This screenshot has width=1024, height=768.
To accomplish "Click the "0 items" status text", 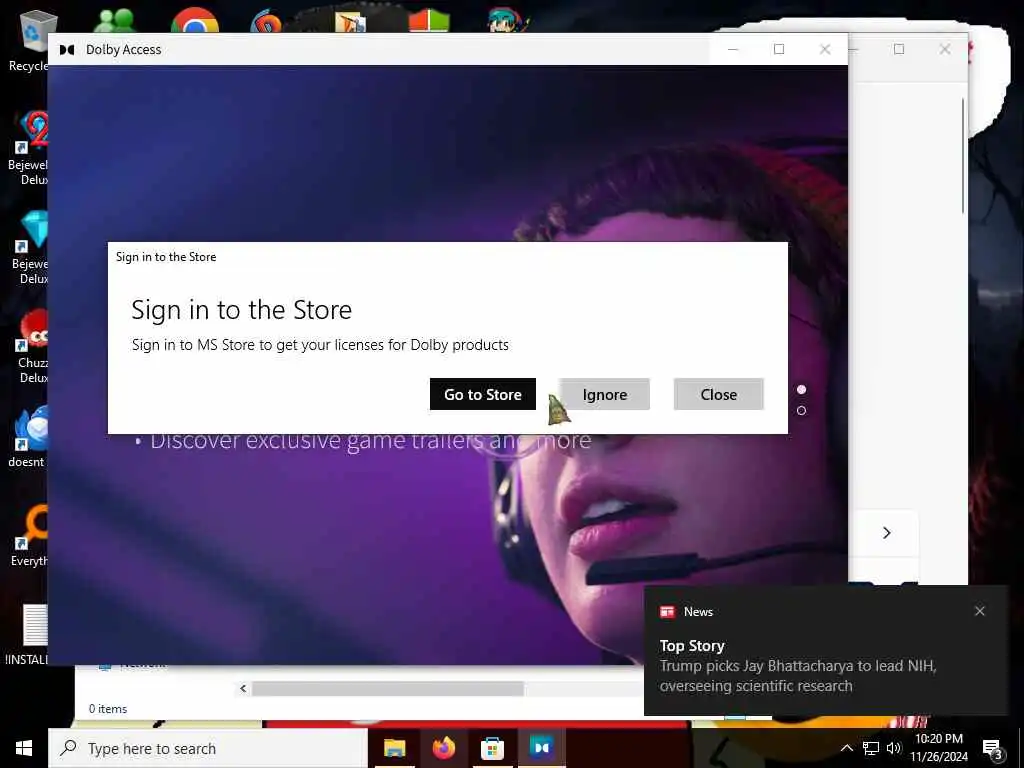I will pos(108,709).
